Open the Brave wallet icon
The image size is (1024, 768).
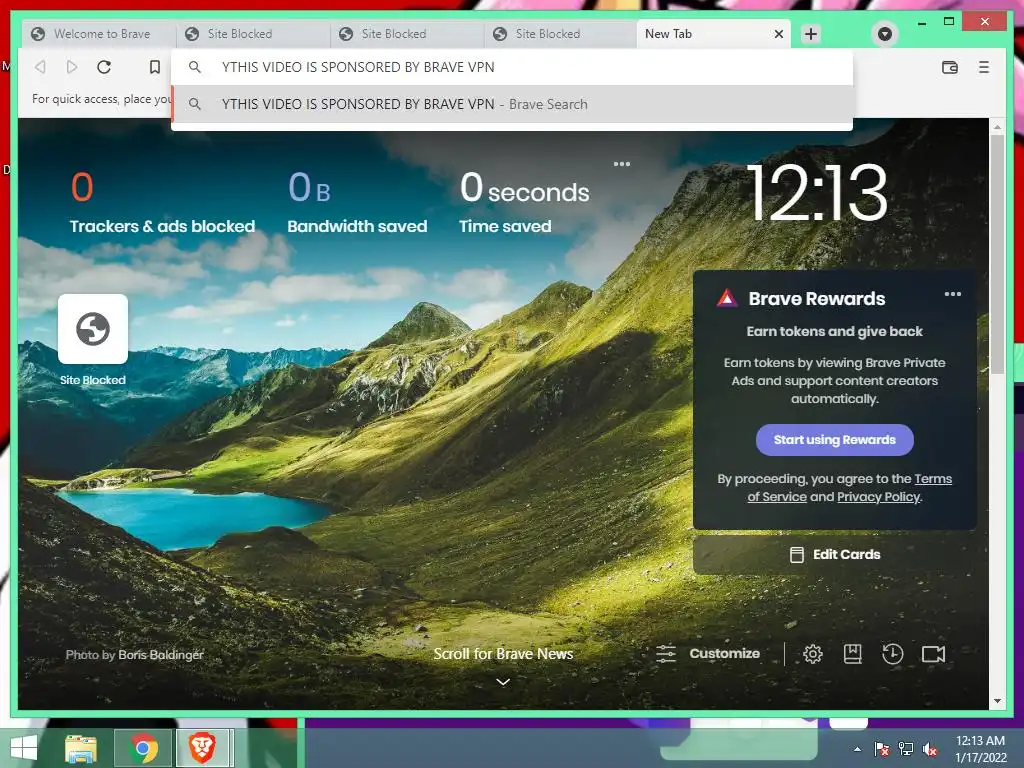[x=950, y=67]
